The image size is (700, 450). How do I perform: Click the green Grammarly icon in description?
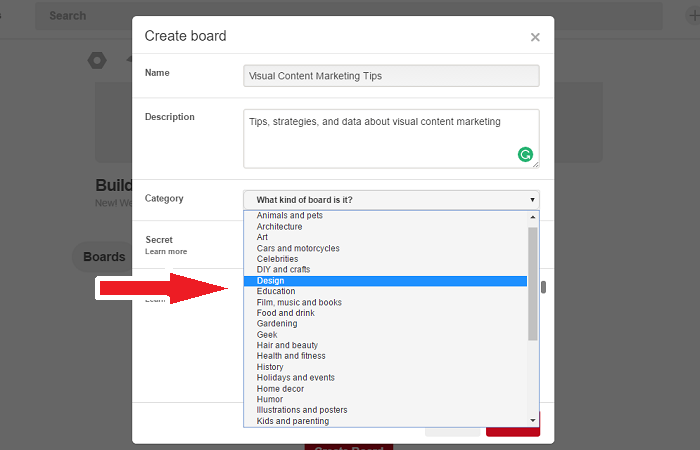pos(525,154)
